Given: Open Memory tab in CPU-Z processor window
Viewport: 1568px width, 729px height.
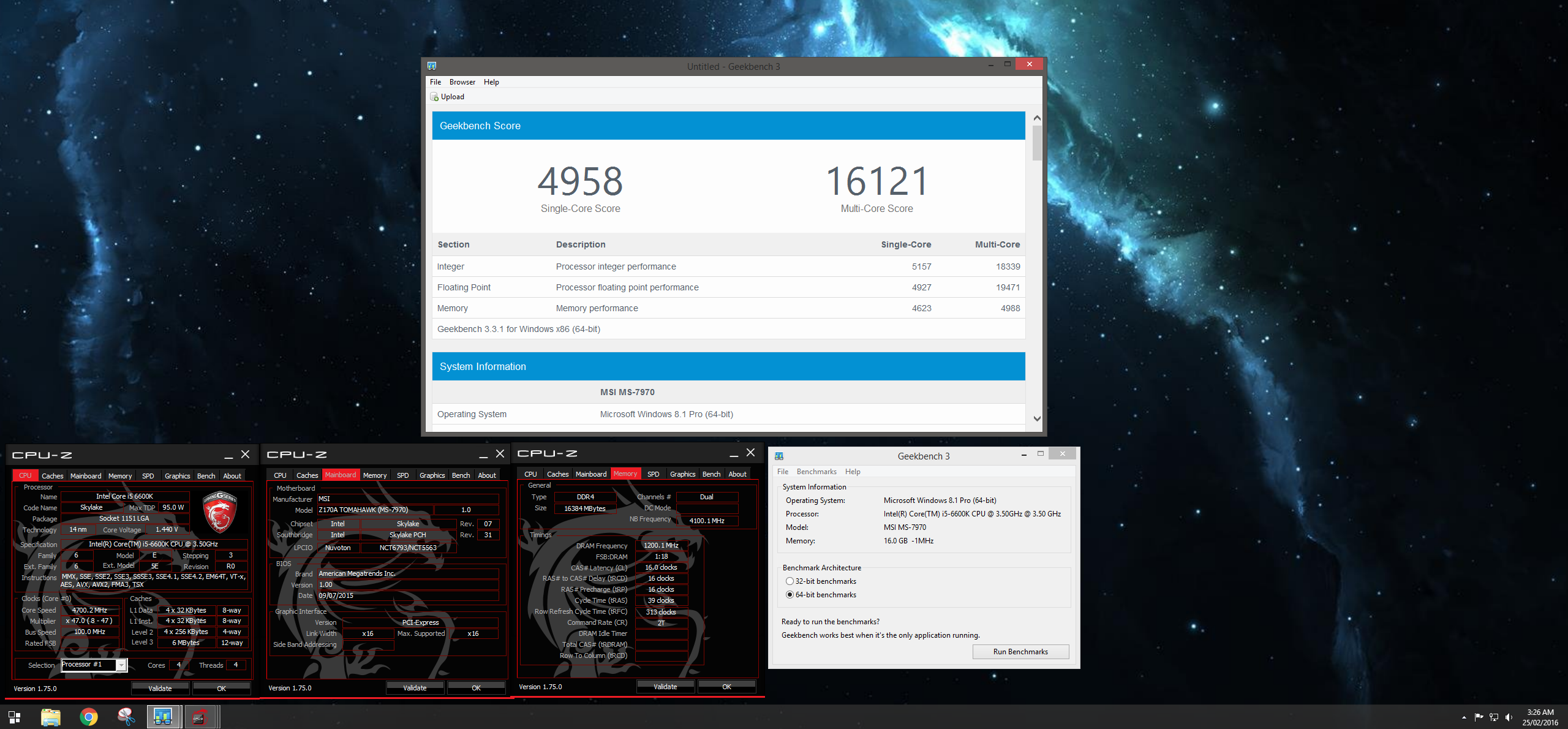Looking at the screenshot, I should (120, 476).
